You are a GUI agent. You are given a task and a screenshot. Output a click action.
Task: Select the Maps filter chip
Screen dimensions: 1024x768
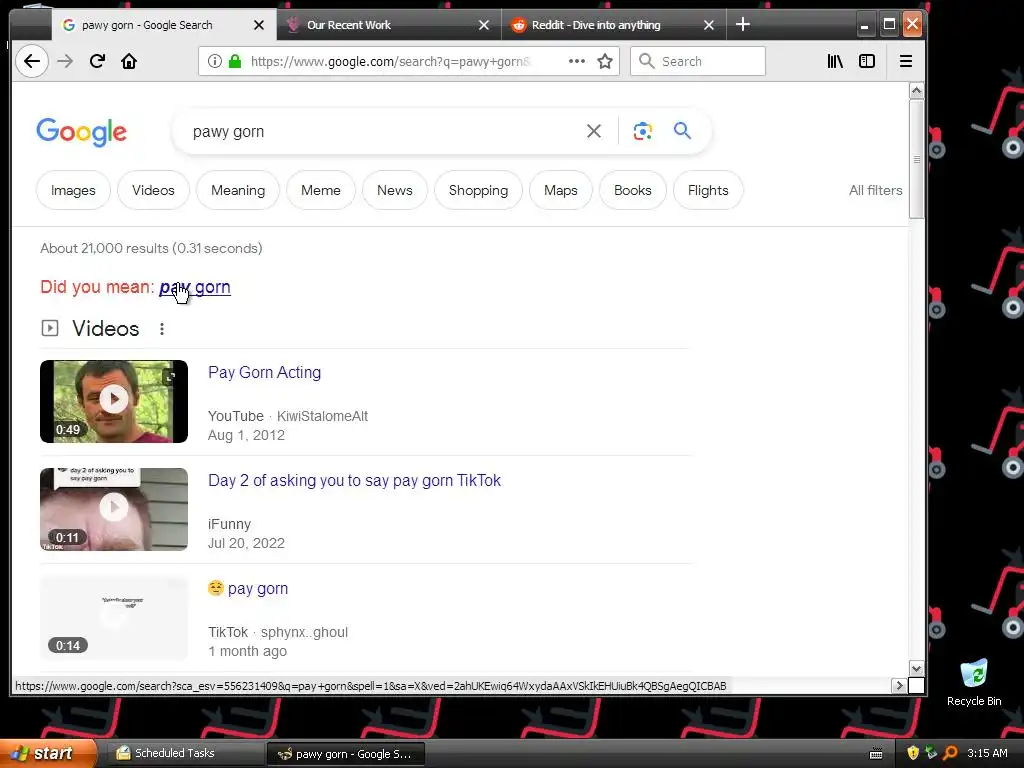pos(560,191)
